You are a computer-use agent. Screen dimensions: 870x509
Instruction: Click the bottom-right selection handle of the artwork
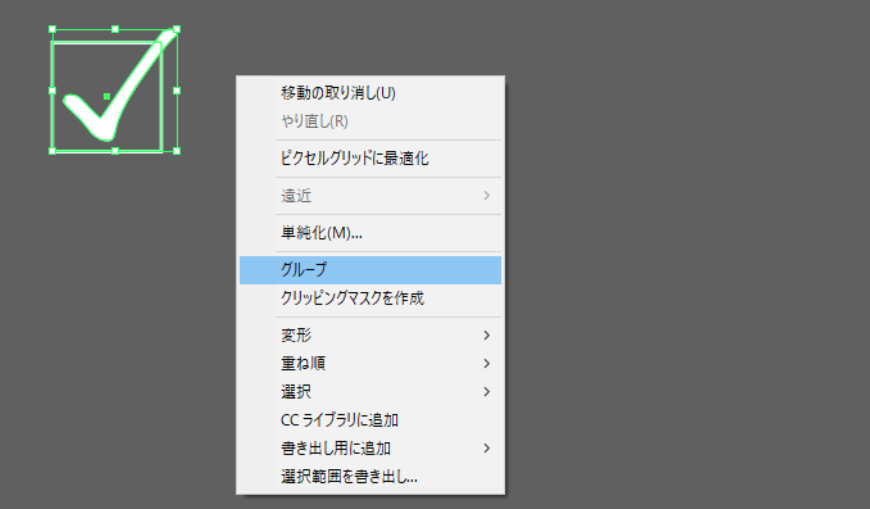point(177,151)
